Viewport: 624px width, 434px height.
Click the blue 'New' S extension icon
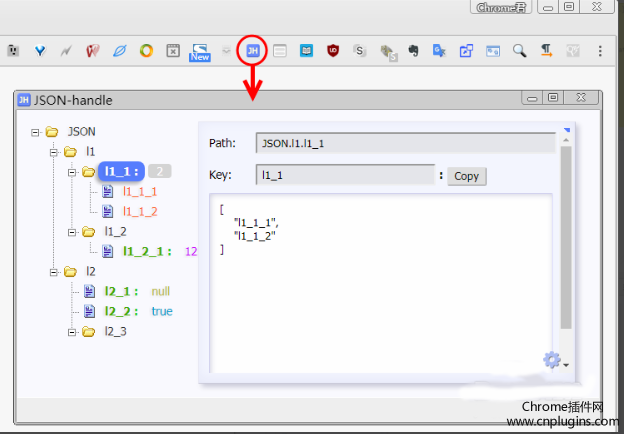(199, 52)
